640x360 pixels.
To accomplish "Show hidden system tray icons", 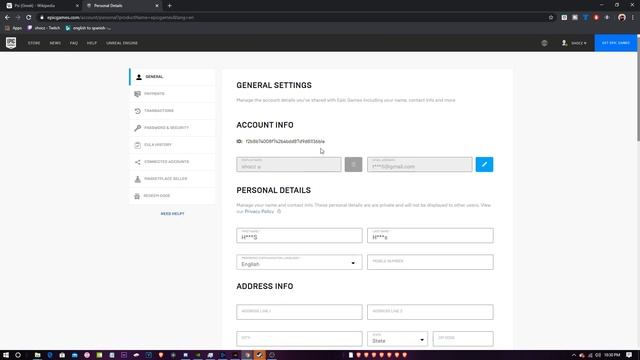I will (573, 356).
